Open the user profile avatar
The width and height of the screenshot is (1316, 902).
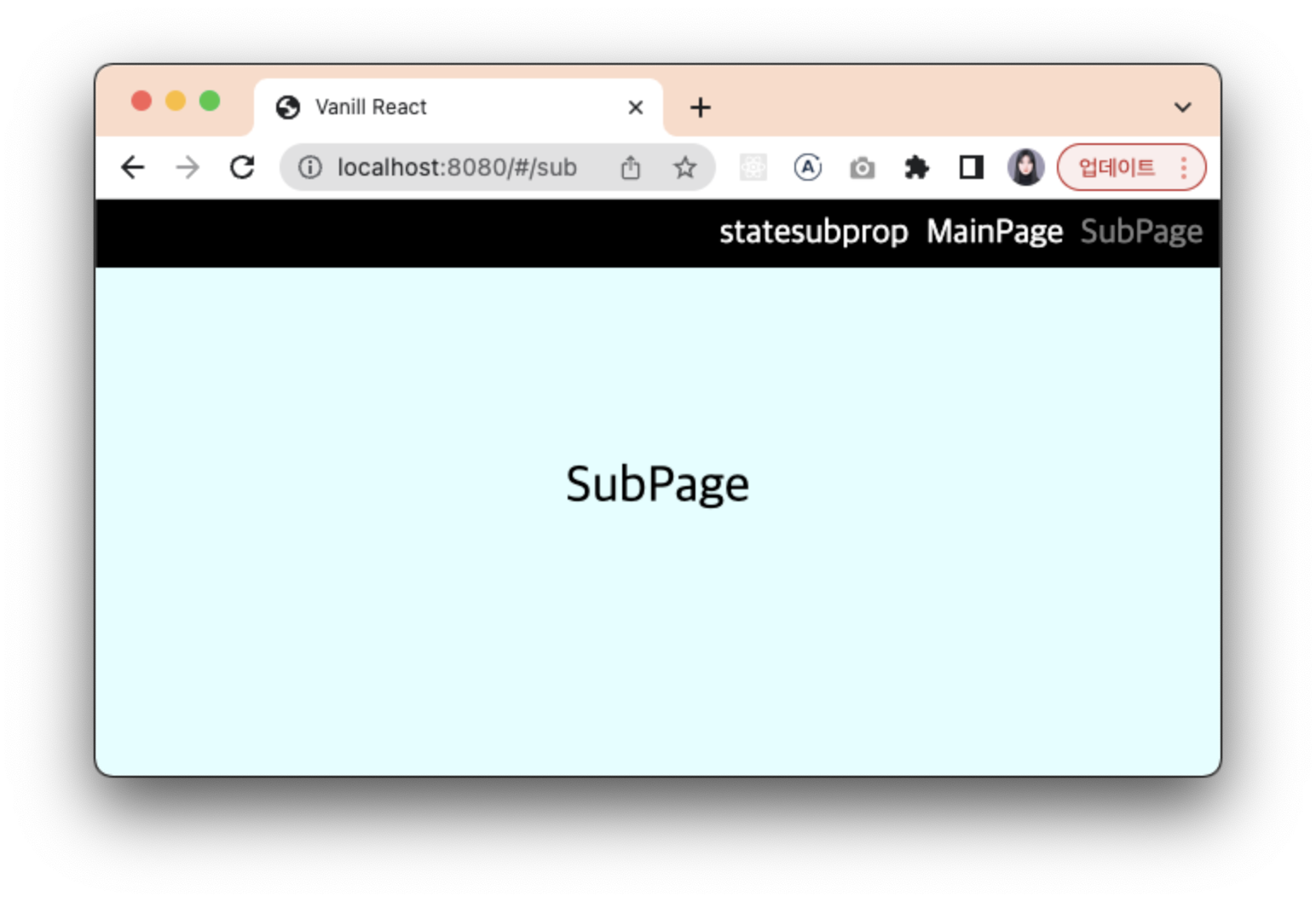point(1025,167)
